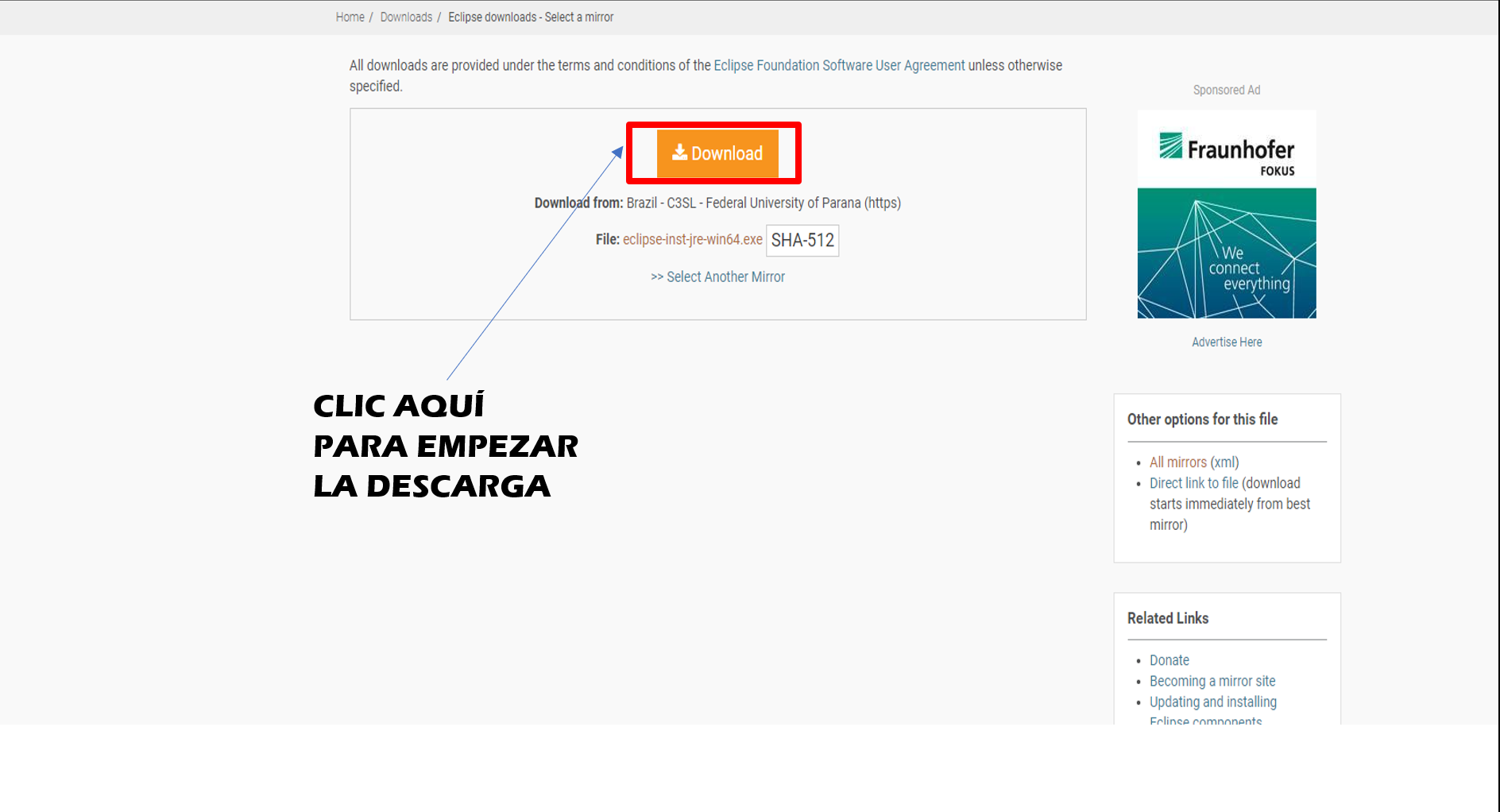Click the Sponsored Ad label
This screenshot has height=812, width=1500.
(x=1227, y=90)
